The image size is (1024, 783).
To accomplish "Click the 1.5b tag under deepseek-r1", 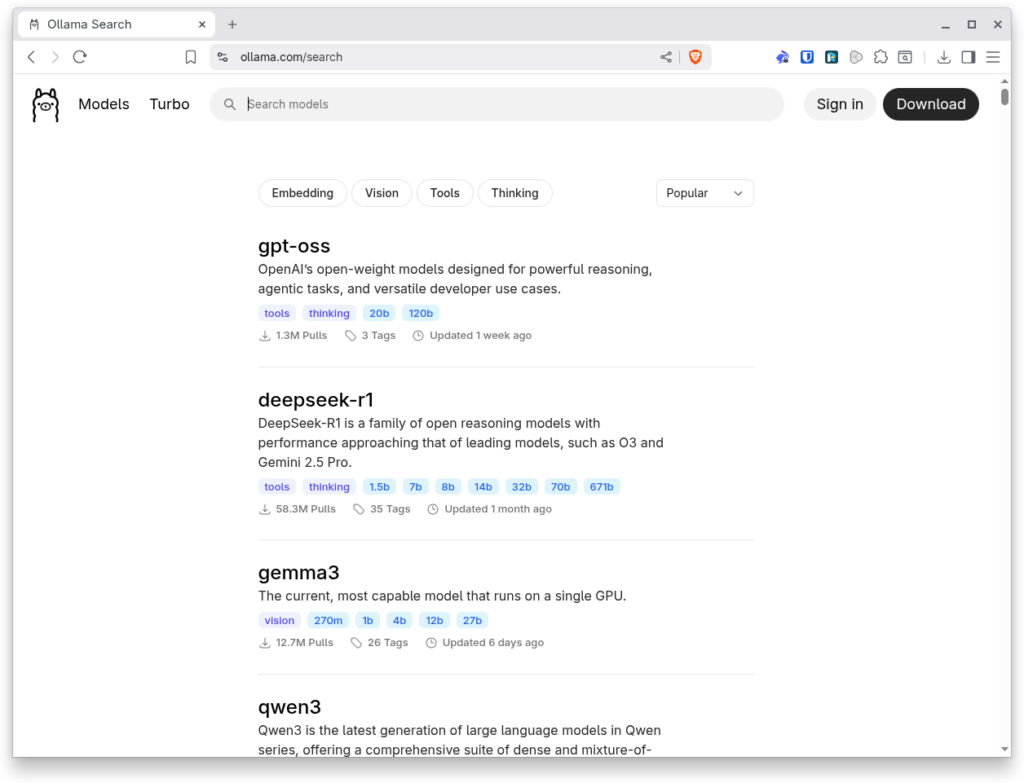I will [379, 487].
